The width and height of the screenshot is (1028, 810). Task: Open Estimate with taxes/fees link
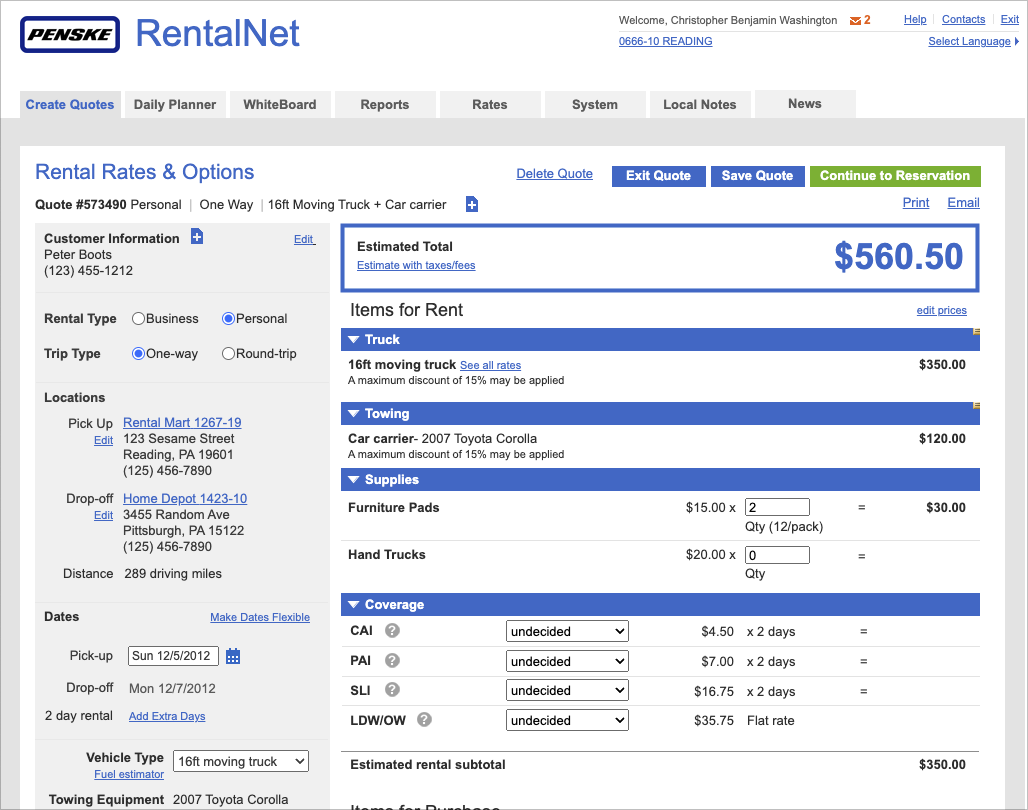[x=416, y=265]
